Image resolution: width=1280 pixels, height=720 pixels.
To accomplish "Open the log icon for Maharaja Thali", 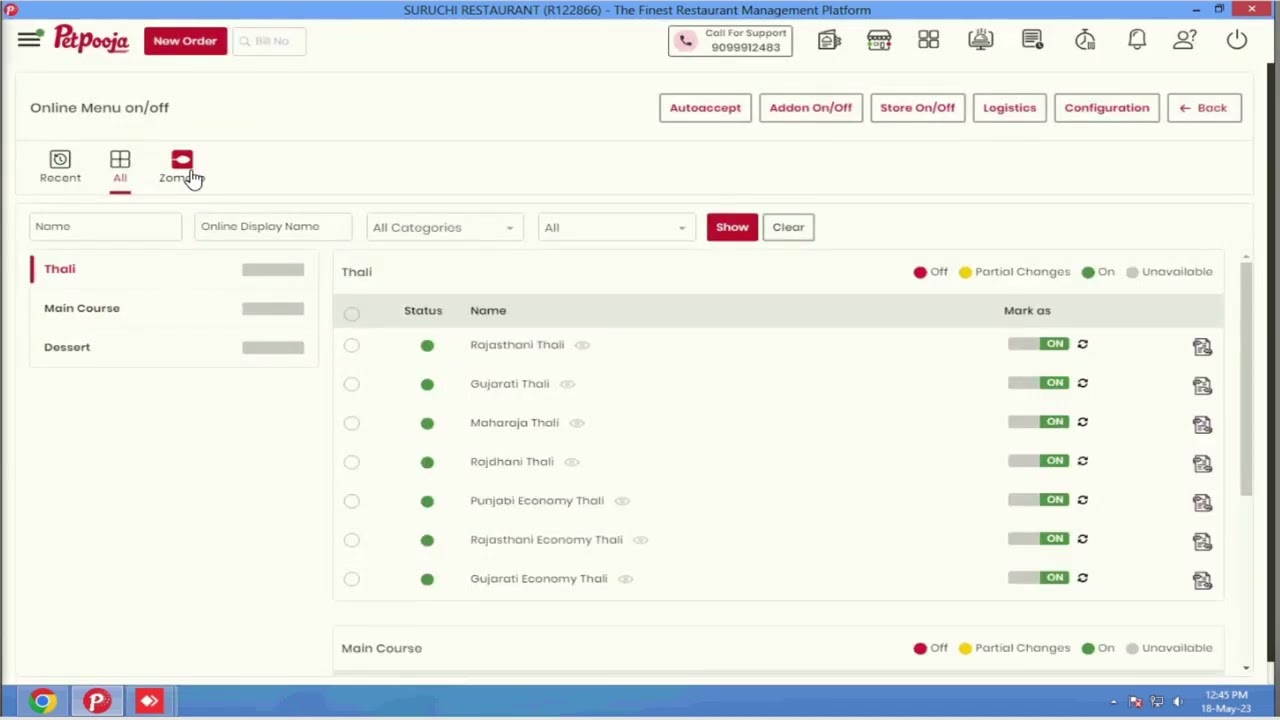I will (x=1202, y=425).
